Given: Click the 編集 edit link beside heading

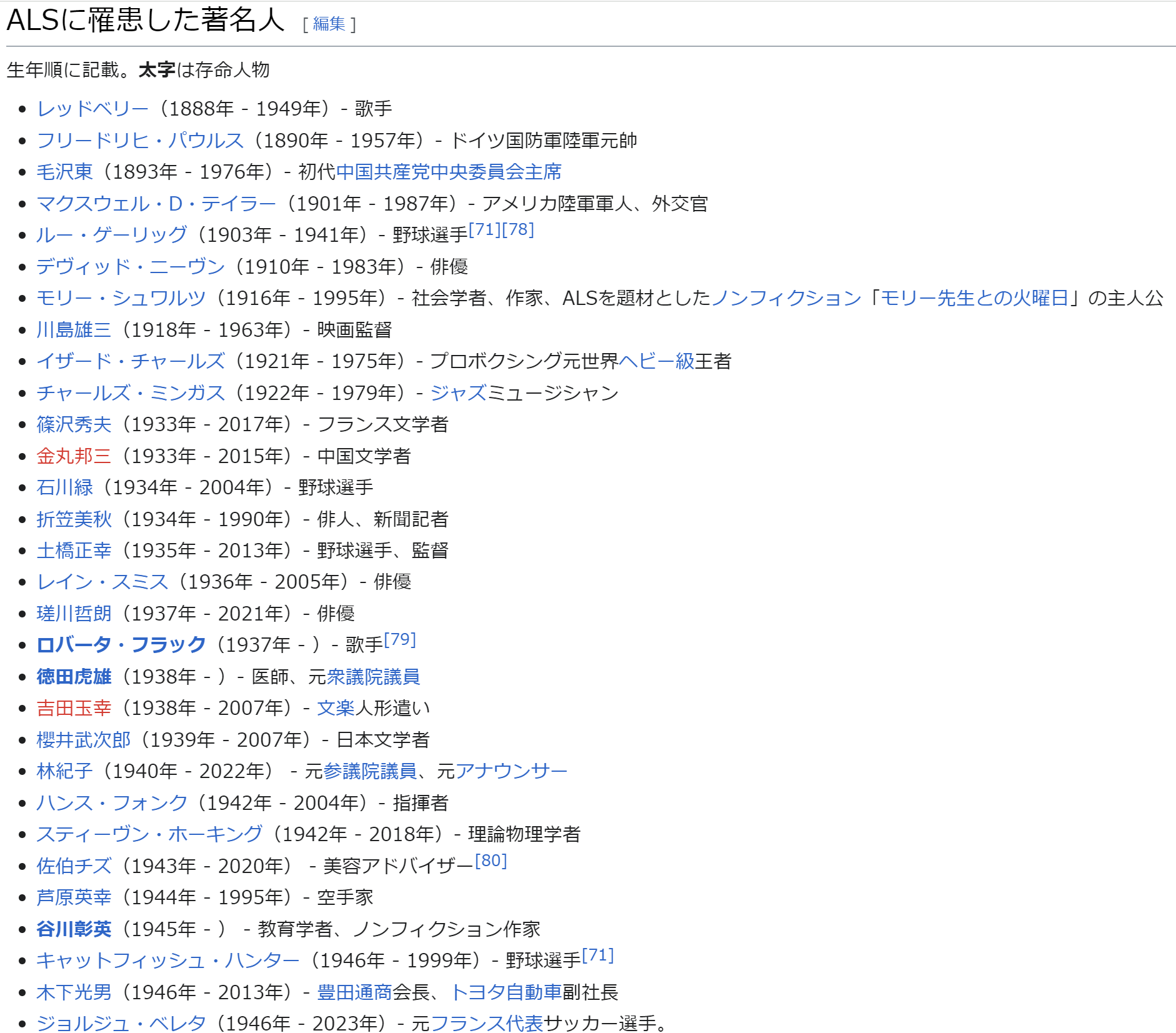Looking at the screenshot, I should coord(329,24).
